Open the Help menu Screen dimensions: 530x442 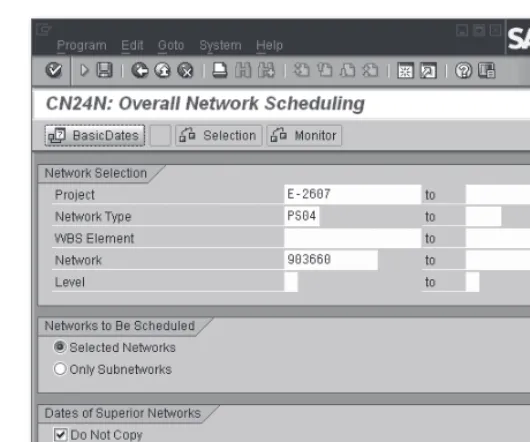269,45
